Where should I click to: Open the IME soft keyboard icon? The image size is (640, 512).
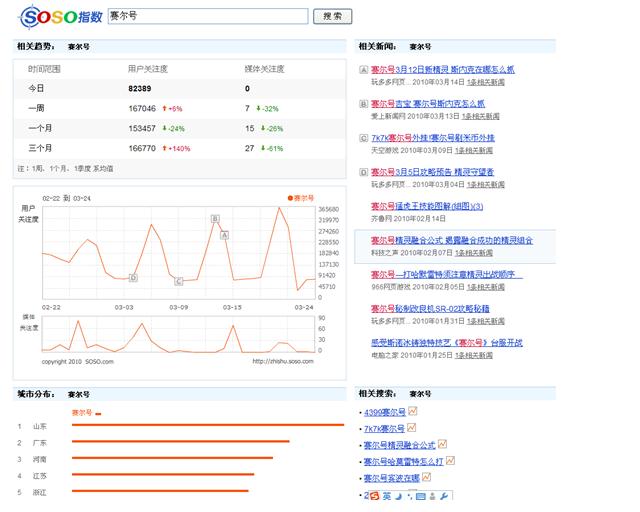click(x=421, y=496)
